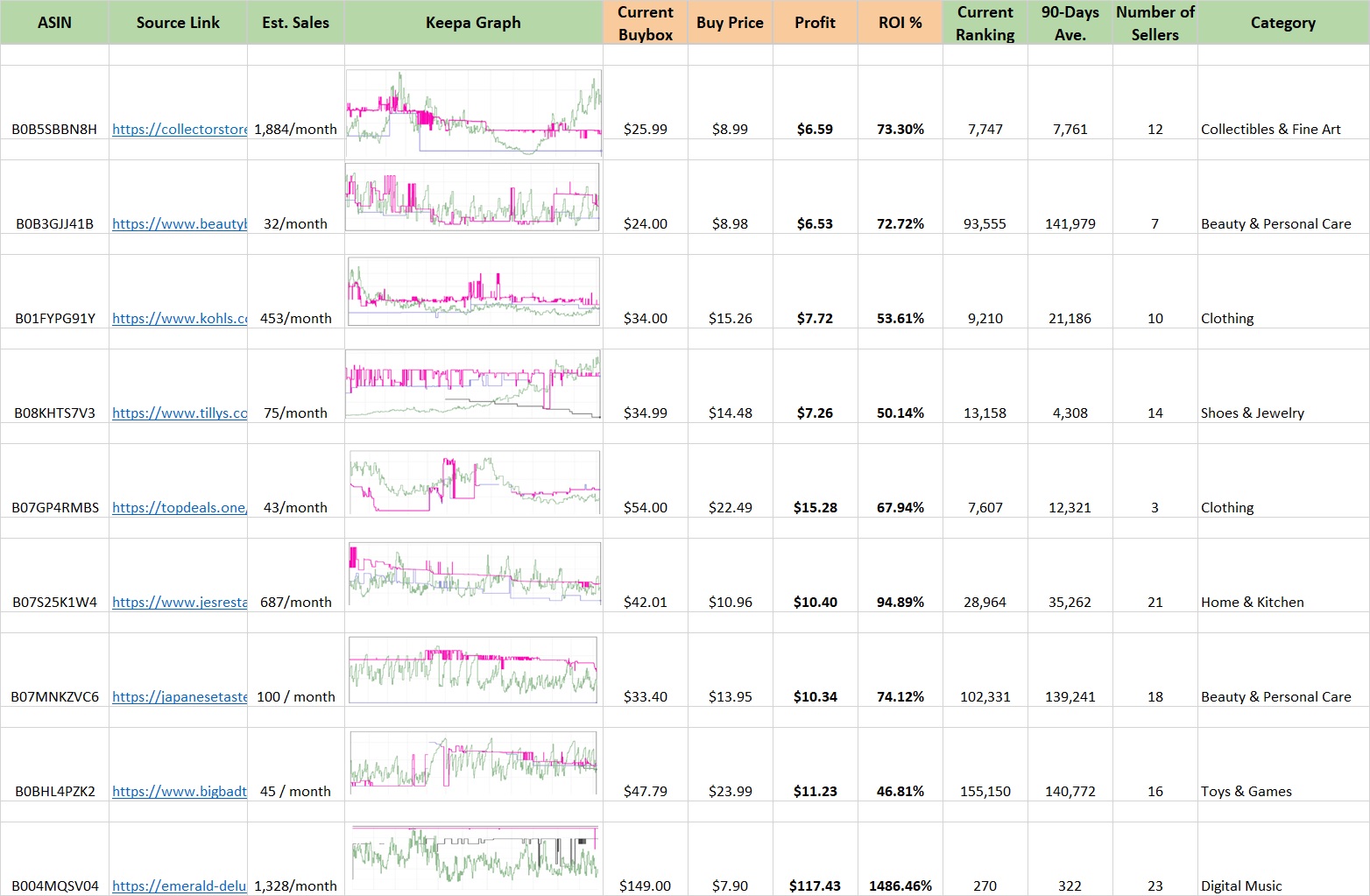Select the 687/month estimated sales cell
Screen dimensions: 1370x896
tap(295, 603)
